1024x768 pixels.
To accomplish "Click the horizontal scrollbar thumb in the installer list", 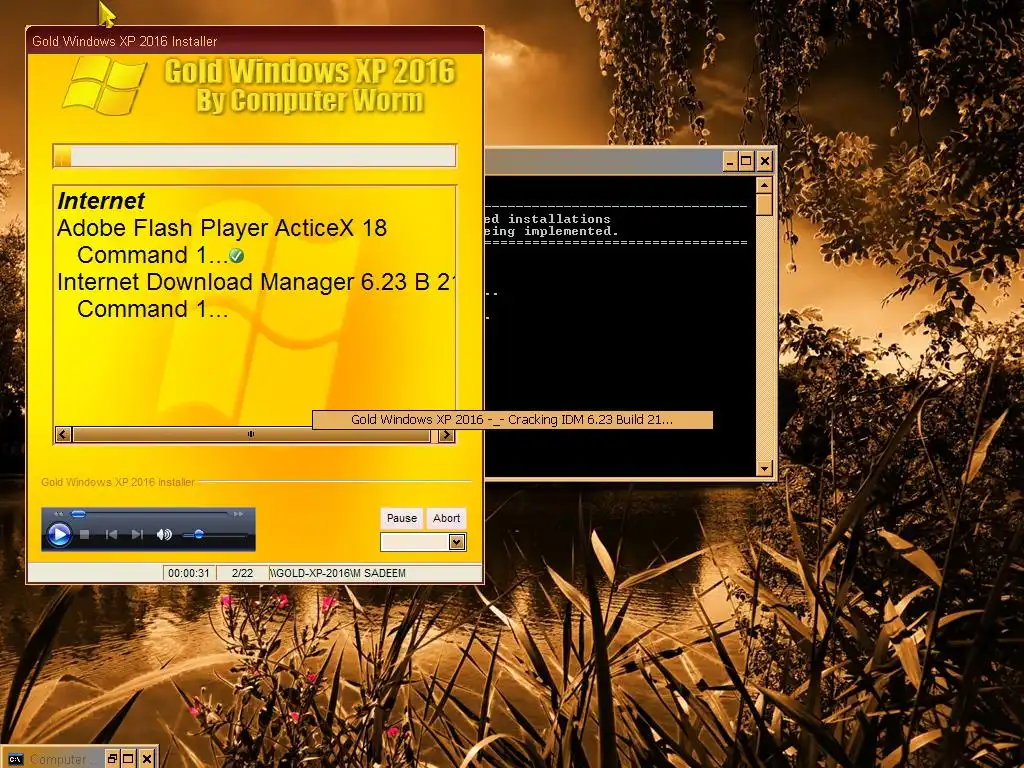I will pos(251,434).
